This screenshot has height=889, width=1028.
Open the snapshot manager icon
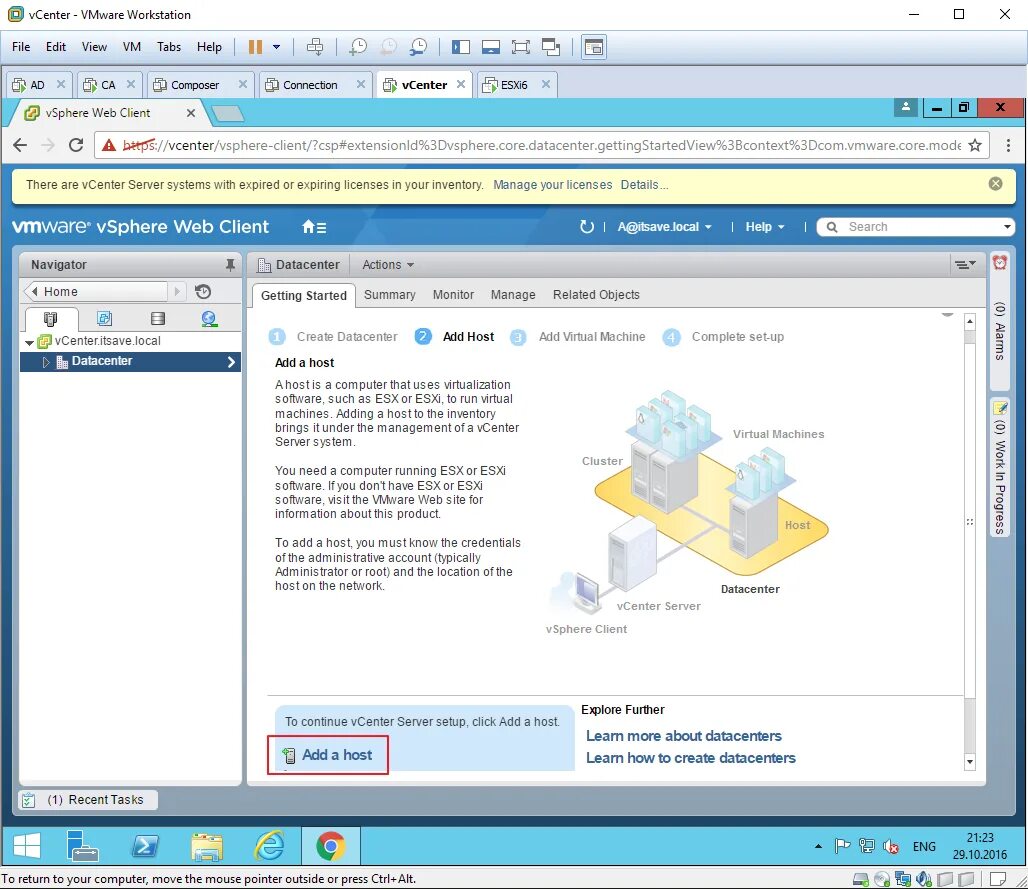point(418,47)
